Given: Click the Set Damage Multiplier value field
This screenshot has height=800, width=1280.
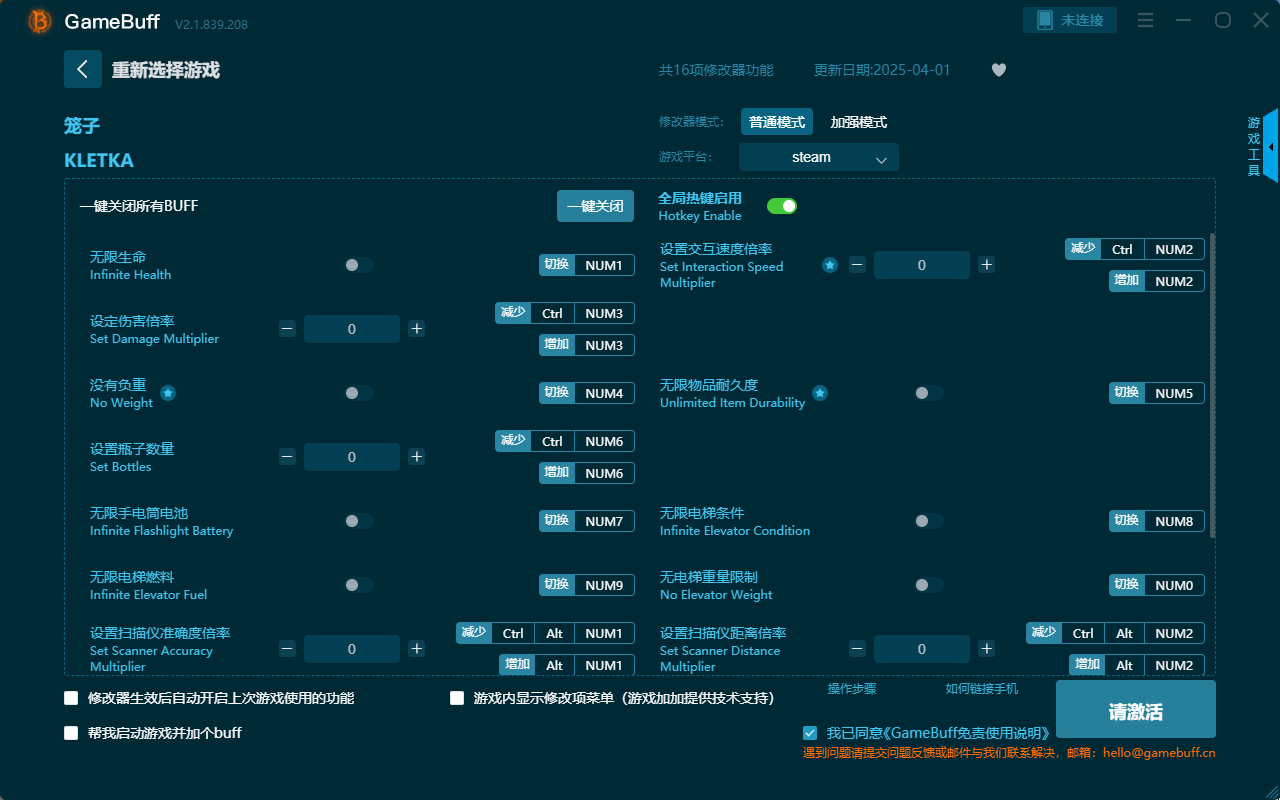Looking at the screenshot, I should pos(352,328).
